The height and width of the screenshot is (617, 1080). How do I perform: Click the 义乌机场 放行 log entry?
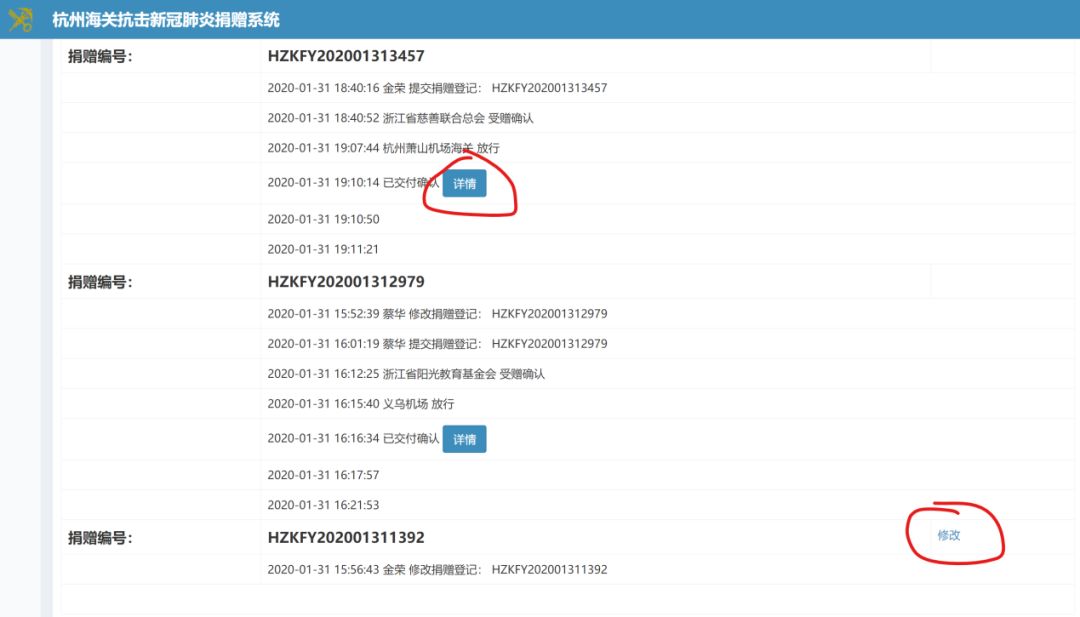[x=360, y=404]
